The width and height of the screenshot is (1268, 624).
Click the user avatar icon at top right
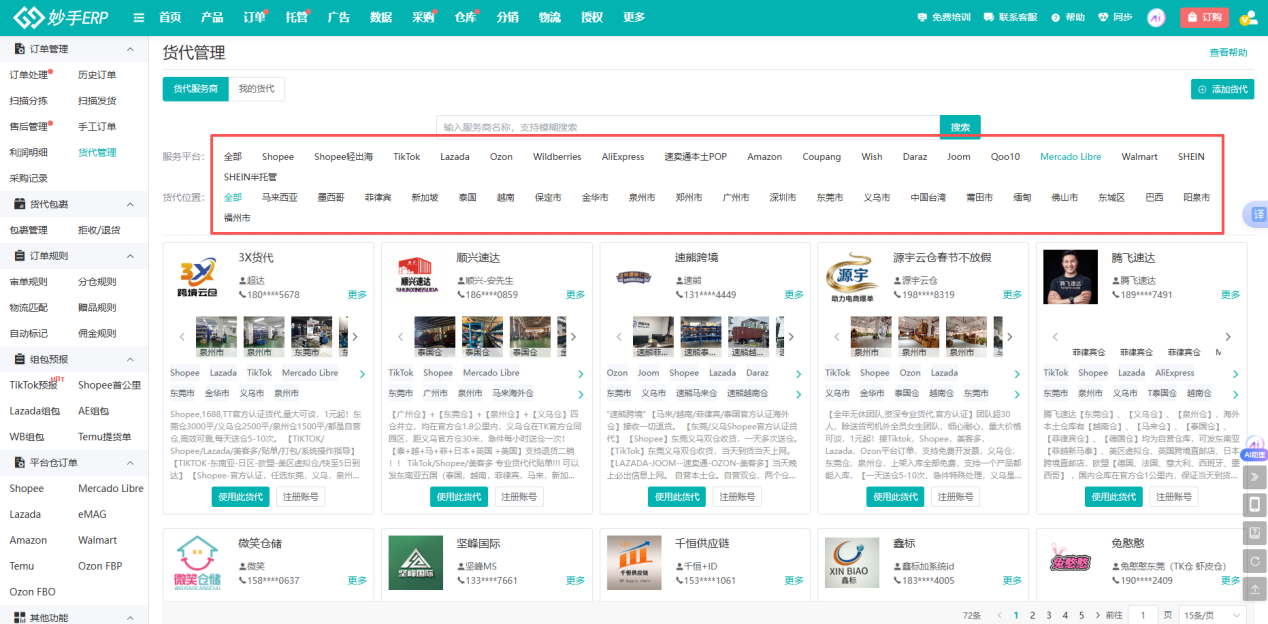coord(1248,17)
